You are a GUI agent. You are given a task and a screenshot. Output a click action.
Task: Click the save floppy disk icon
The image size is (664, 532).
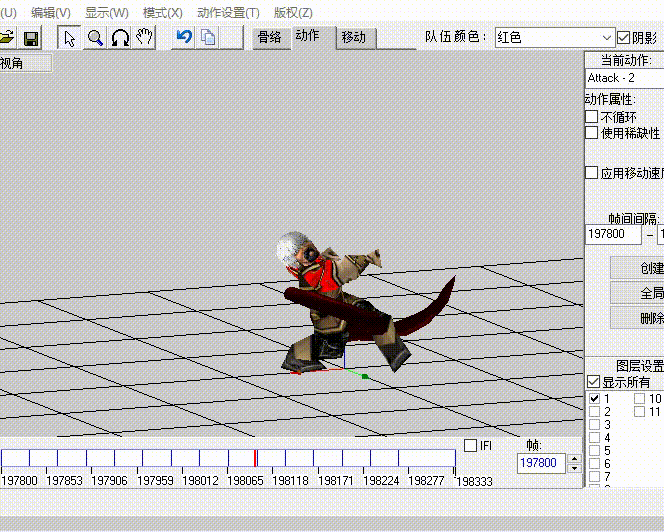(31, 38)
